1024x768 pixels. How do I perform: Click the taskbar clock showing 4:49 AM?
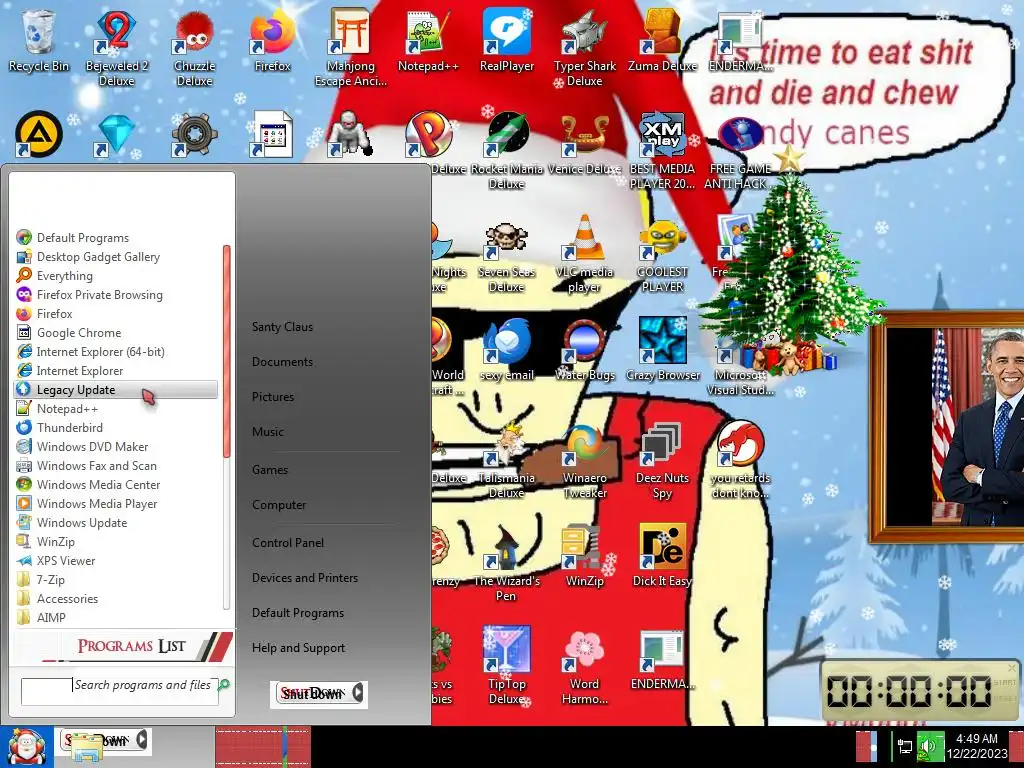coord(977,746)
